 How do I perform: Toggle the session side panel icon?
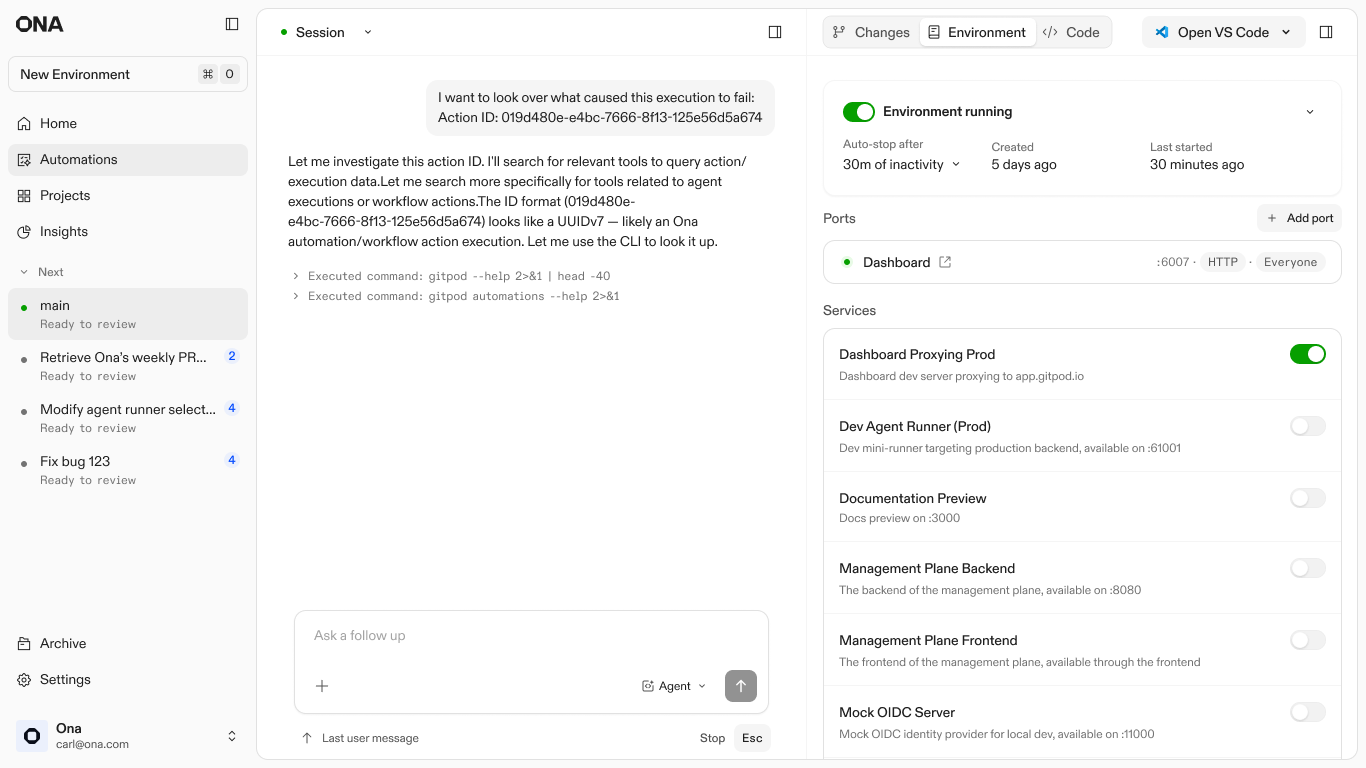click(x=775, y=32)
